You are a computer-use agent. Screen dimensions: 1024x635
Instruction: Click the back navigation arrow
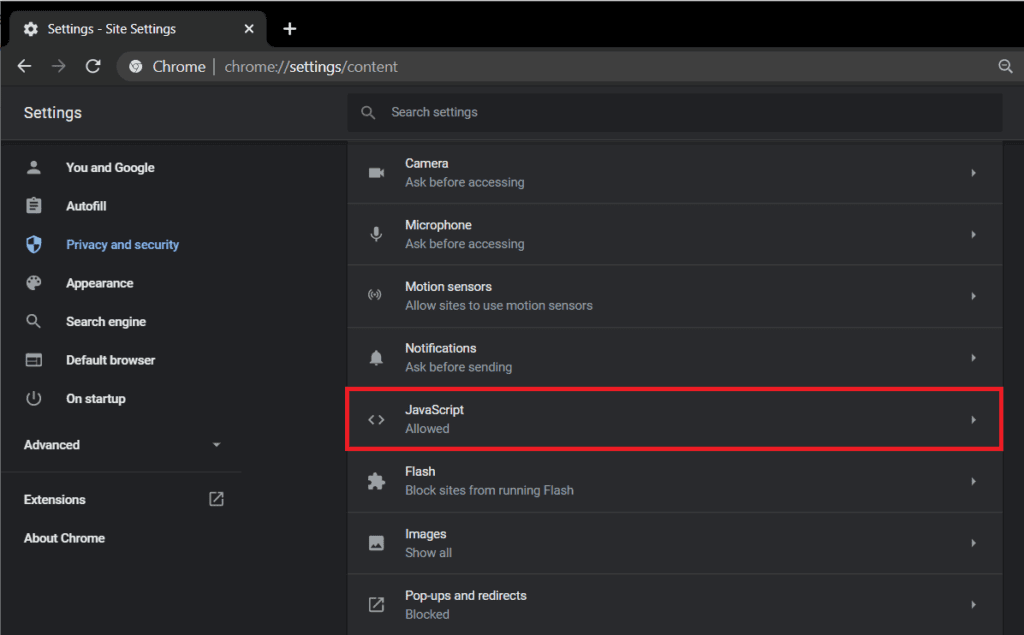pos(25,66)
